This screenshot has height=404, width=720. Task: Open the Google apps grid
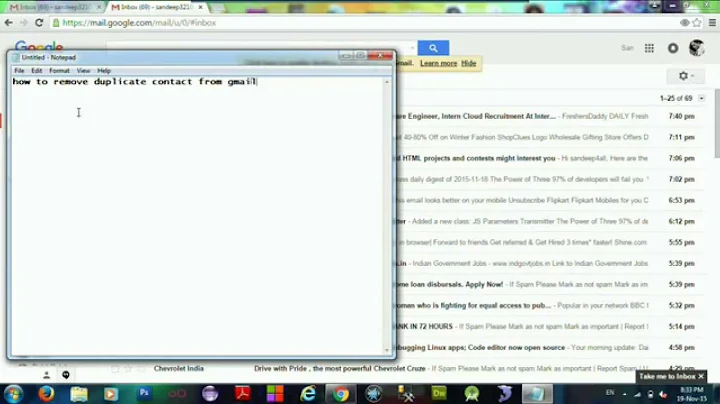point(649,48)
